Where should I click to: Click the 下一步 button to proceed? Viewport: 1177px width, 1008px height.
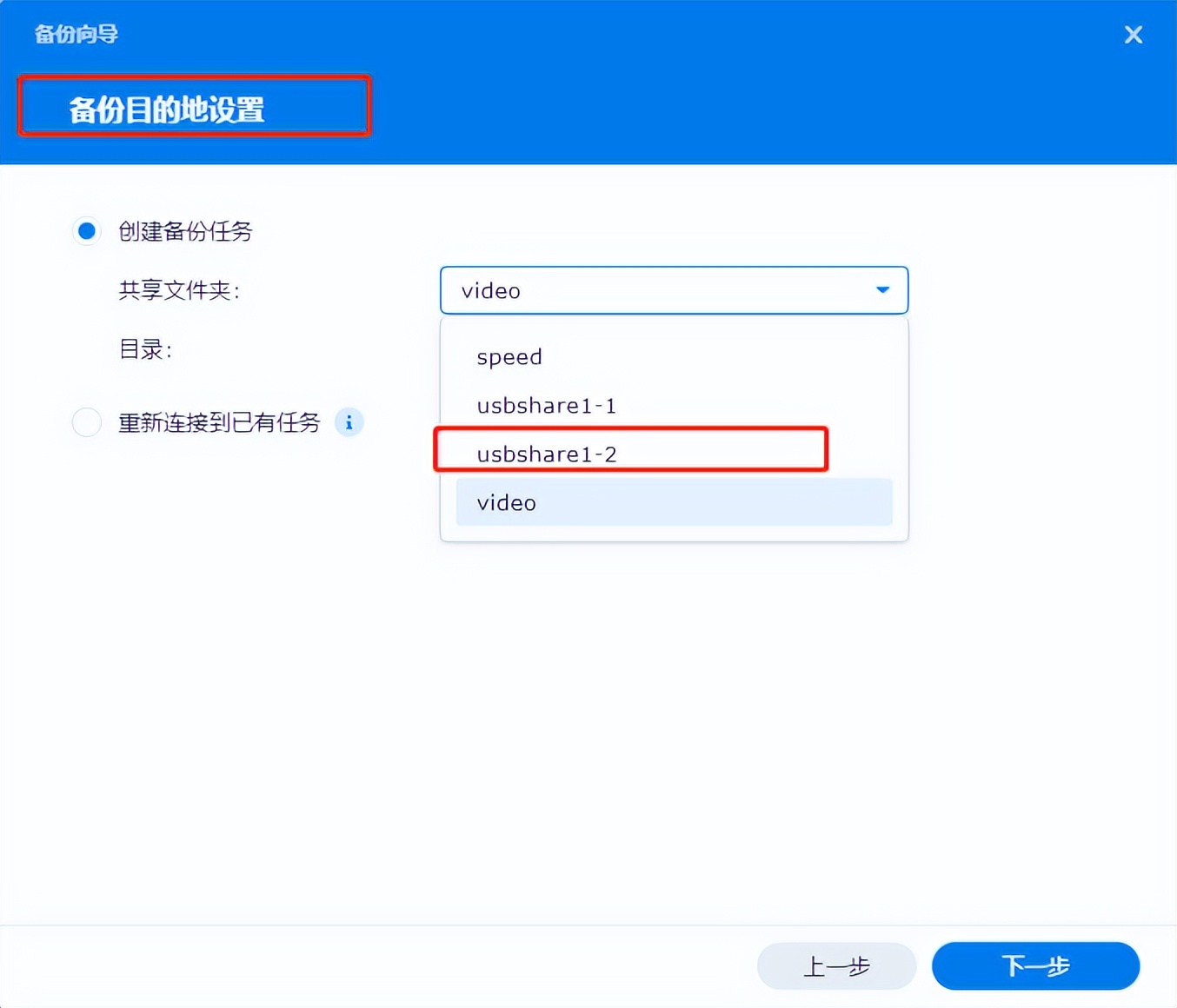(x=1035, y=965)
